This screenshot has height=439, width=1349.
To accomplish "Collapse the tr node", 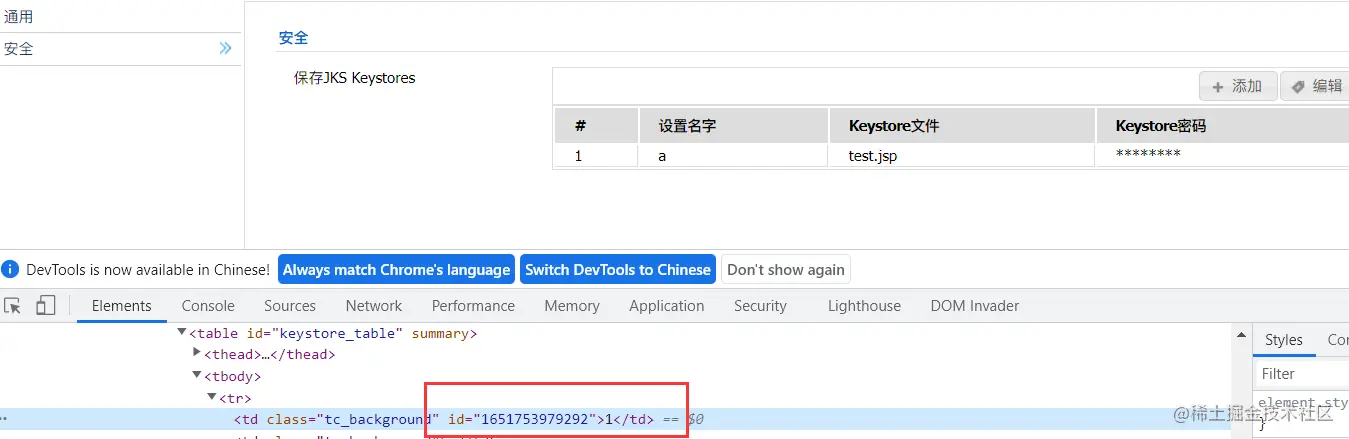I will pos(212,397).
